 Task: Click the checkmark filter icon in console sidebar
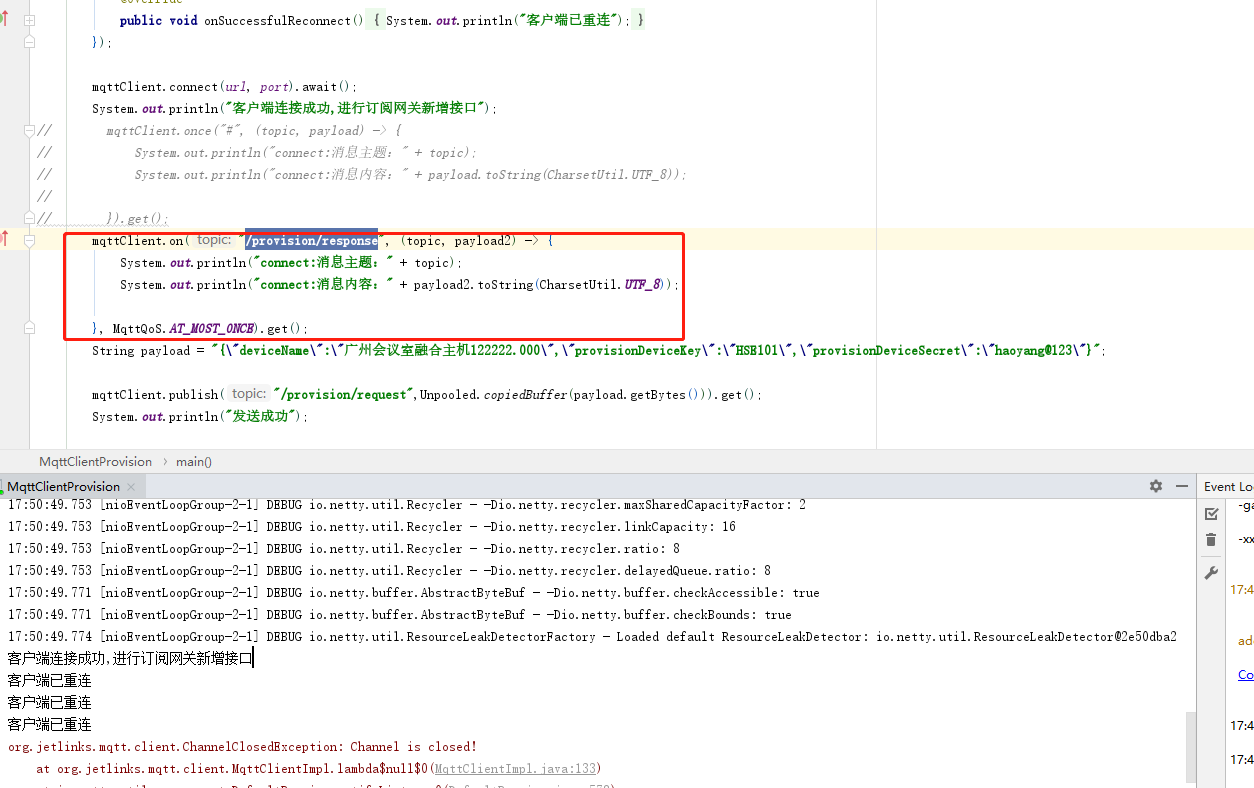pyautogui.click(x=1211, y=512)
